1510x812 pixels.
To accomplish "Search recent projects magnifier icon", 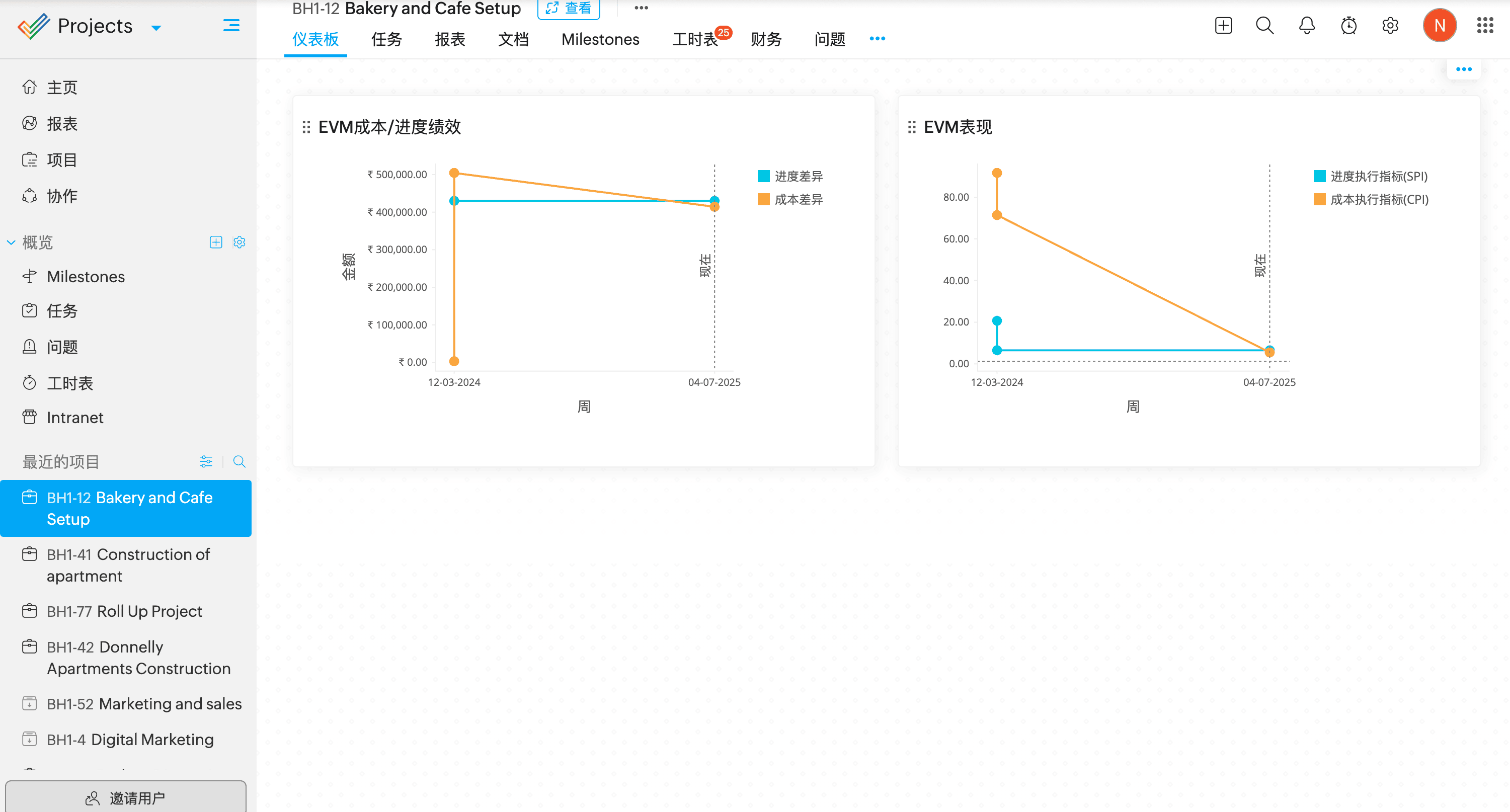I will [239, 461].
